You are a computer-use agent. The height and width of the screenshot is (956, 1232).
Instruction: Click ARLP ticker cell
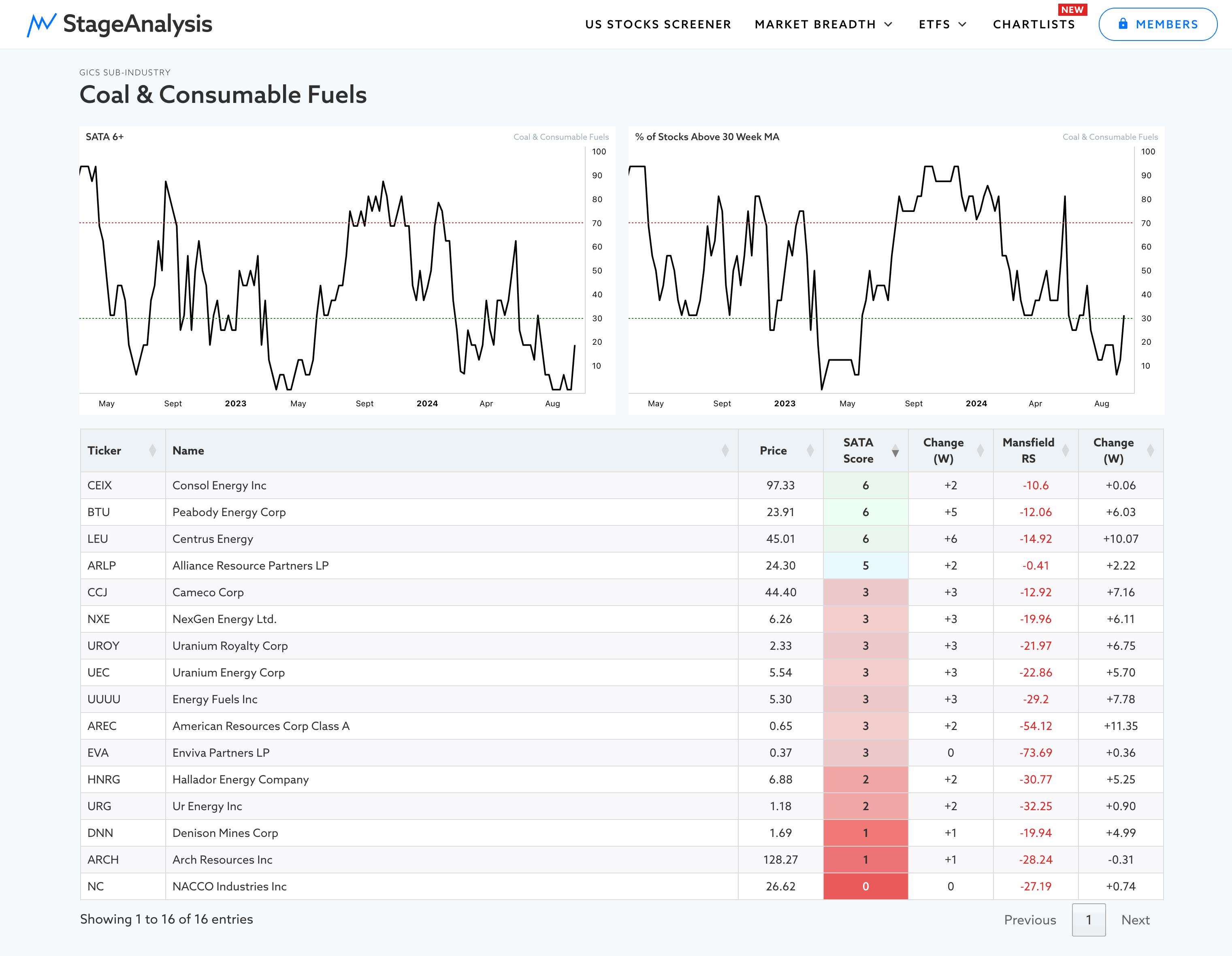(x=123, y=565)
